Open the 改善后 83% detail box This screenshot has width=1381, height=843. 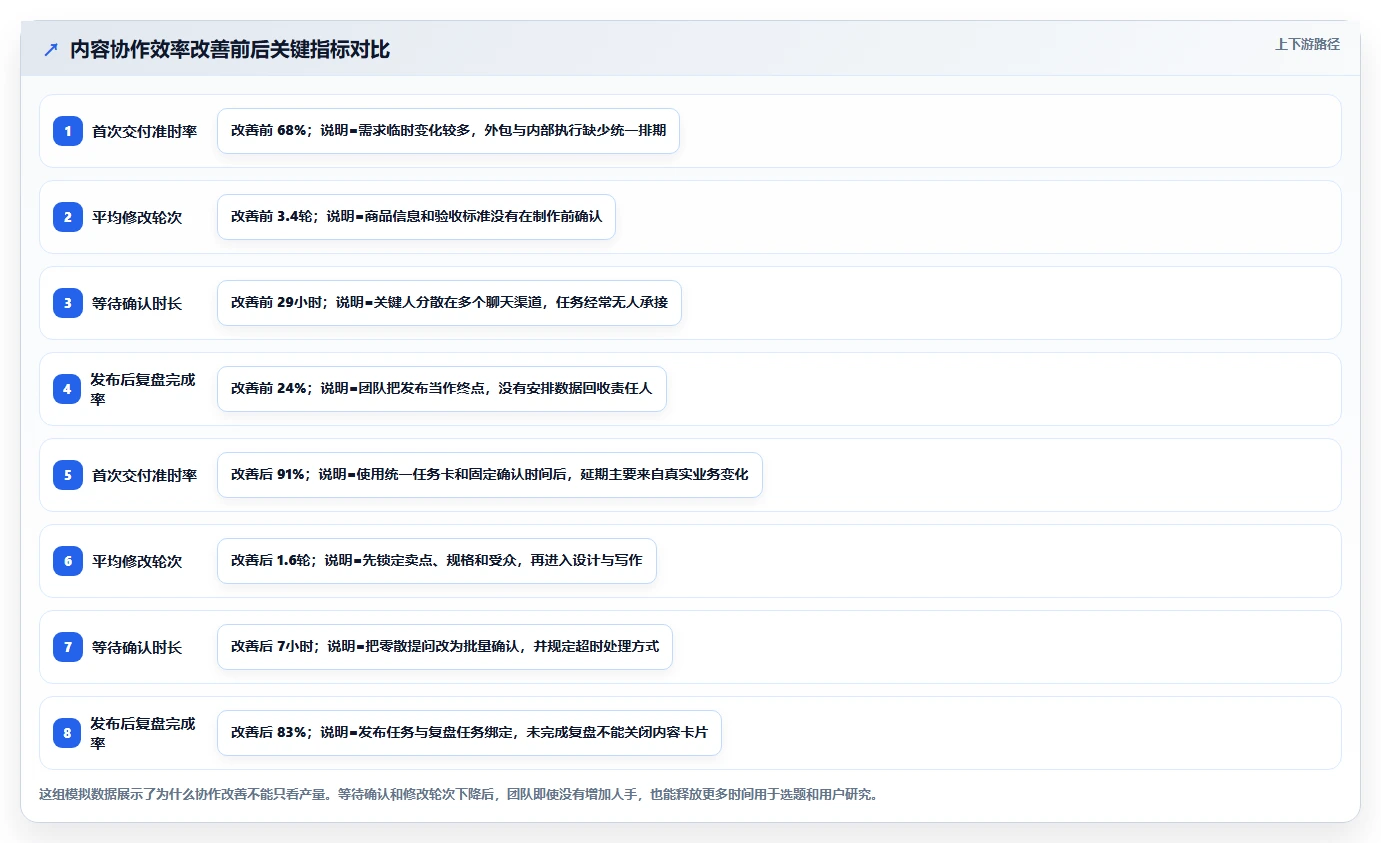click(x=469, y=733)
